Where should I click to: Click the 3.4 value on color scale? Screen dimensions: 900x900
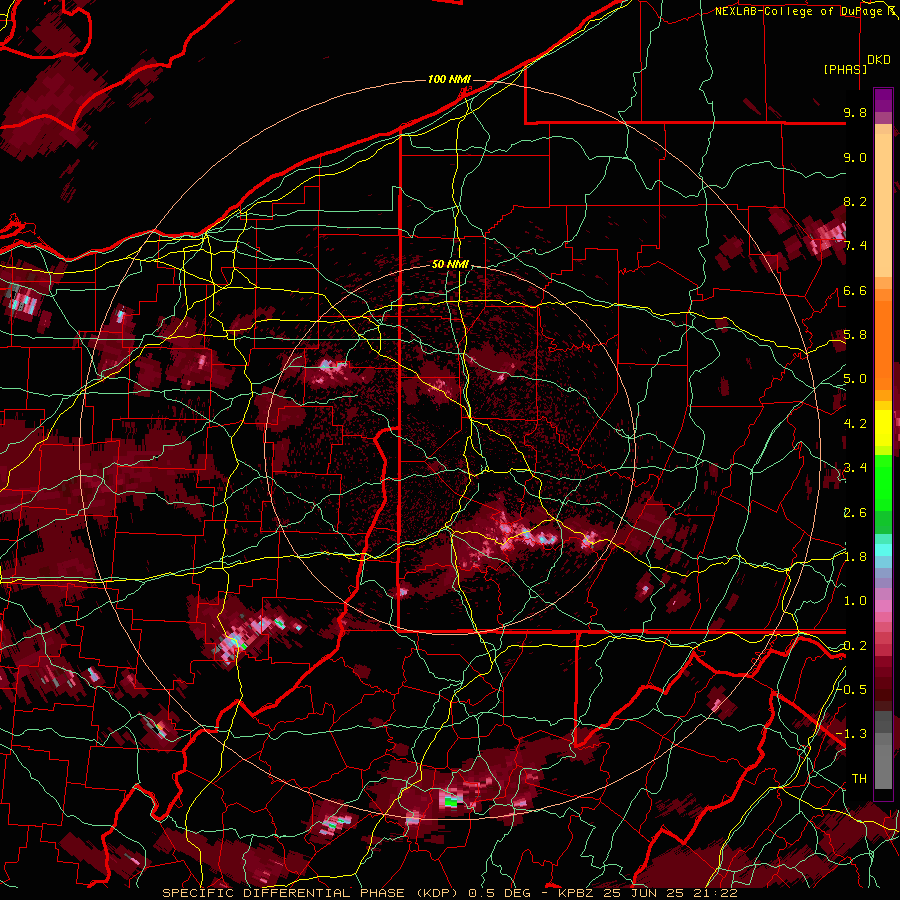[x=855, y=468]
